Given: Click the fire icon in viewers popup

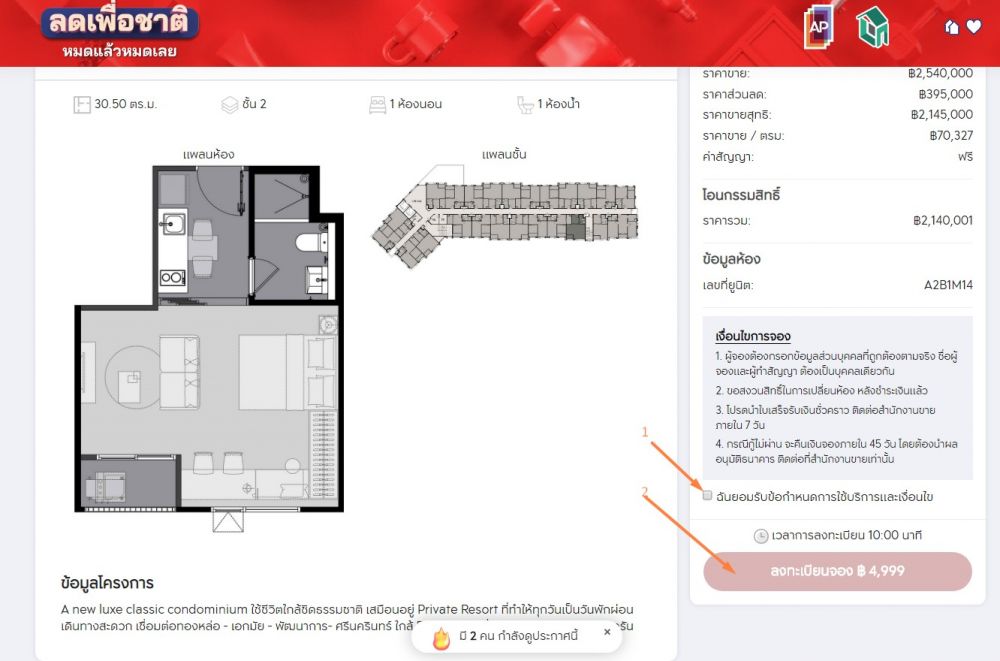Looking at the screenshot, I should click(441, 638).
